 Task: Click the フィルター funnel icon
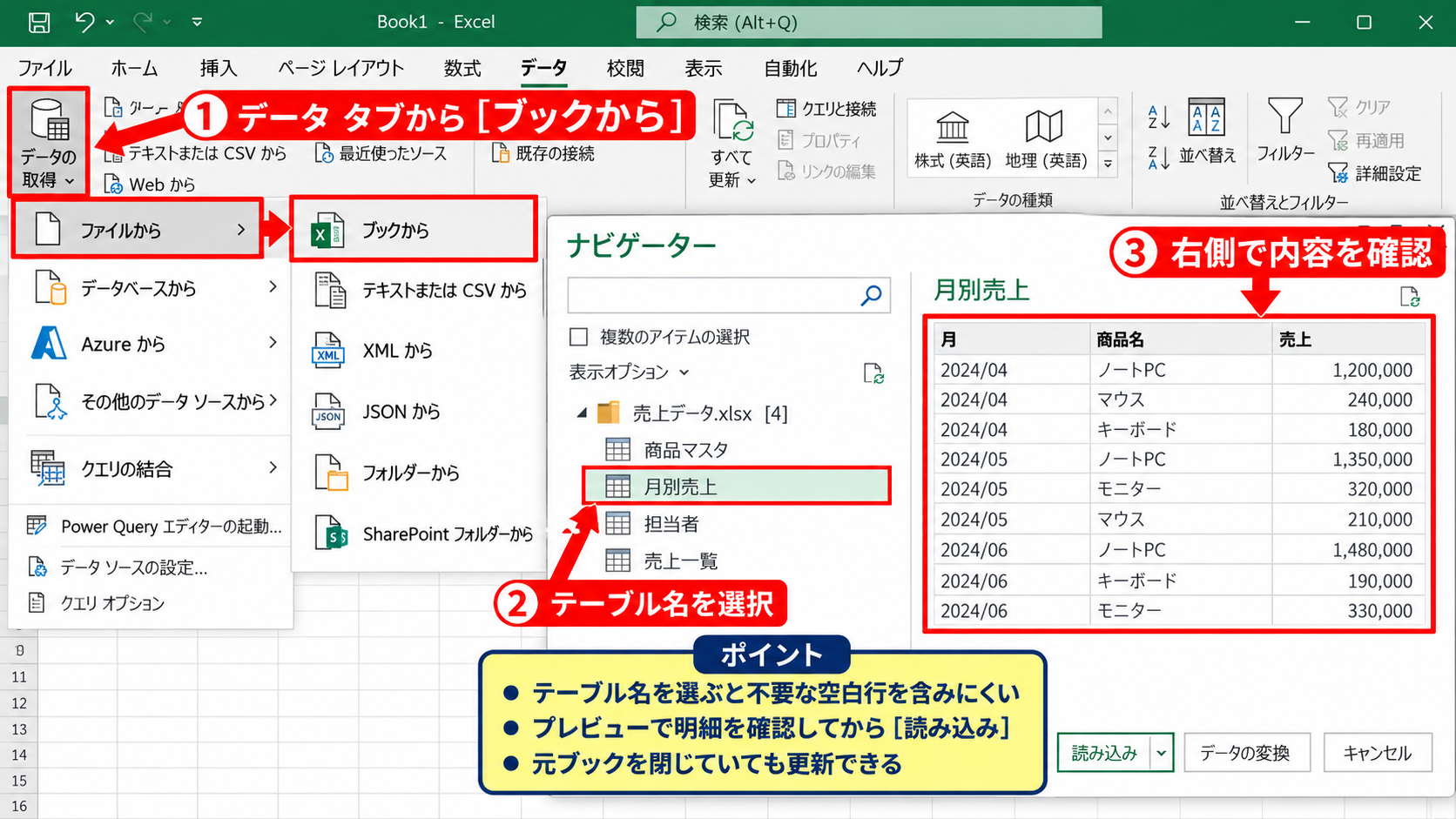click(x=1285, y=116)
